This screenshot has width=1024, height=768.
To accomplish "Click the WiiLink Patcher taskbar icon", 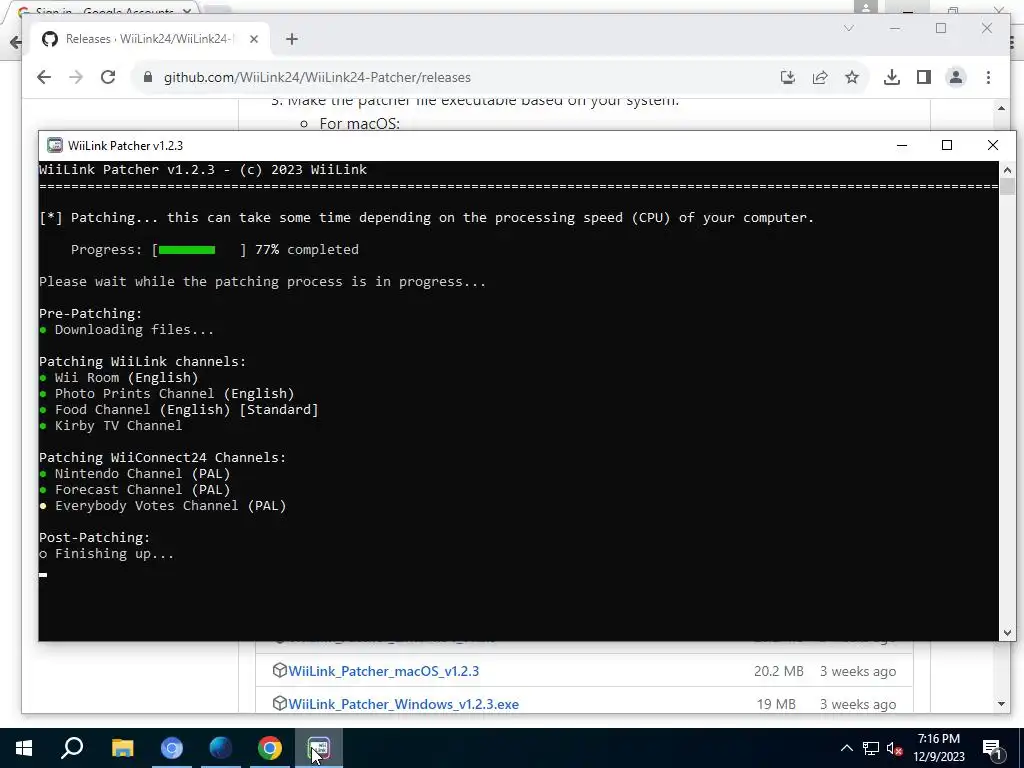I will [x=318, y=748].
